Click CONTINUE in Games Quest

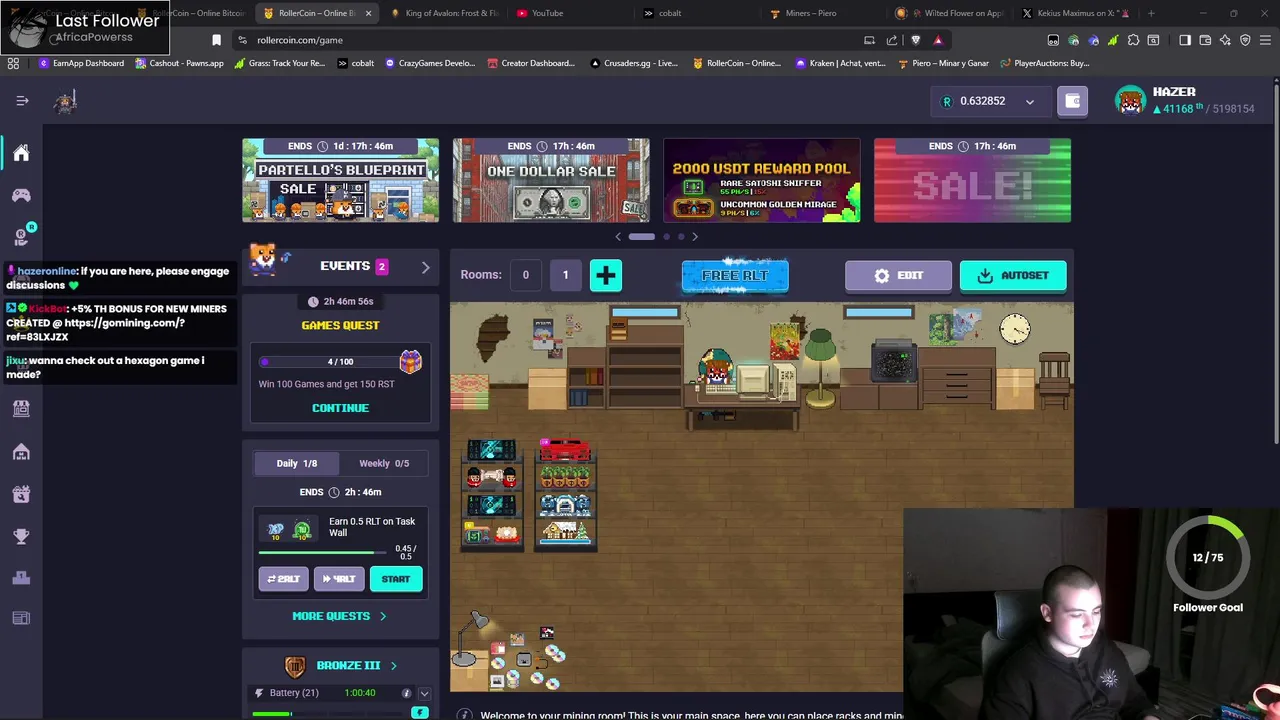pyautogui.click(x=340, y=408)
